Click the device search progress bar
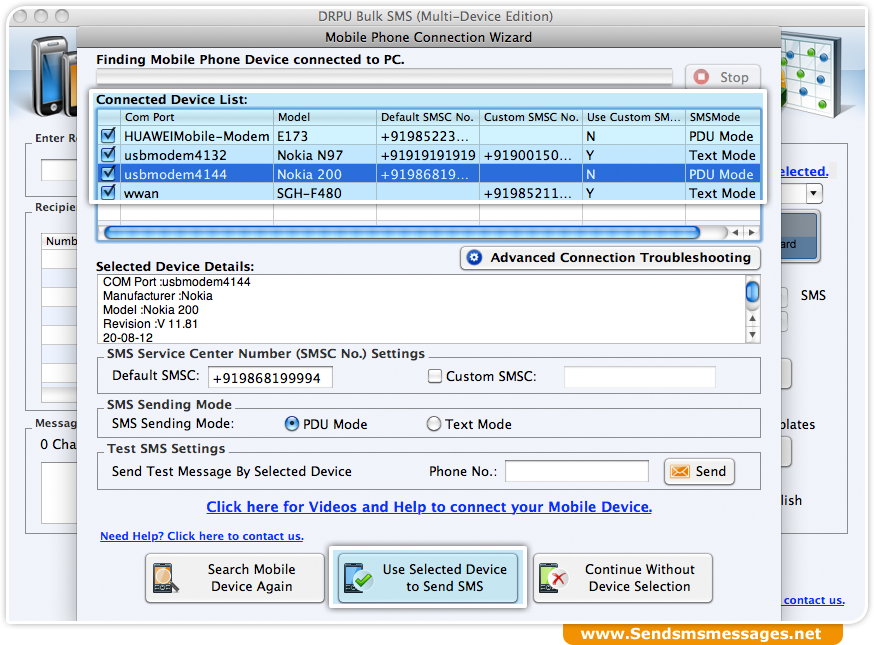The height and width of the screenshot is (645, 874). coord(385,77)
